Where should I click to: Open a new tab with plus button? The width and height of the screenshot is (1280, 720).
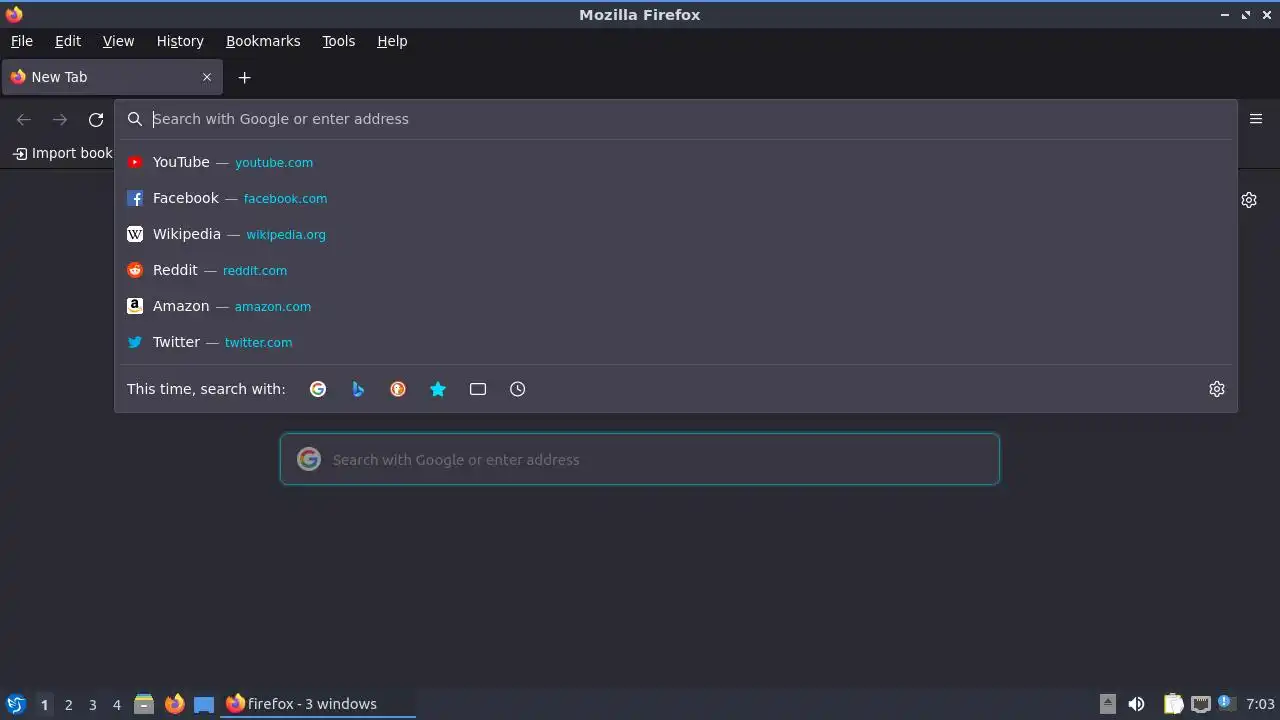[244, 77]
